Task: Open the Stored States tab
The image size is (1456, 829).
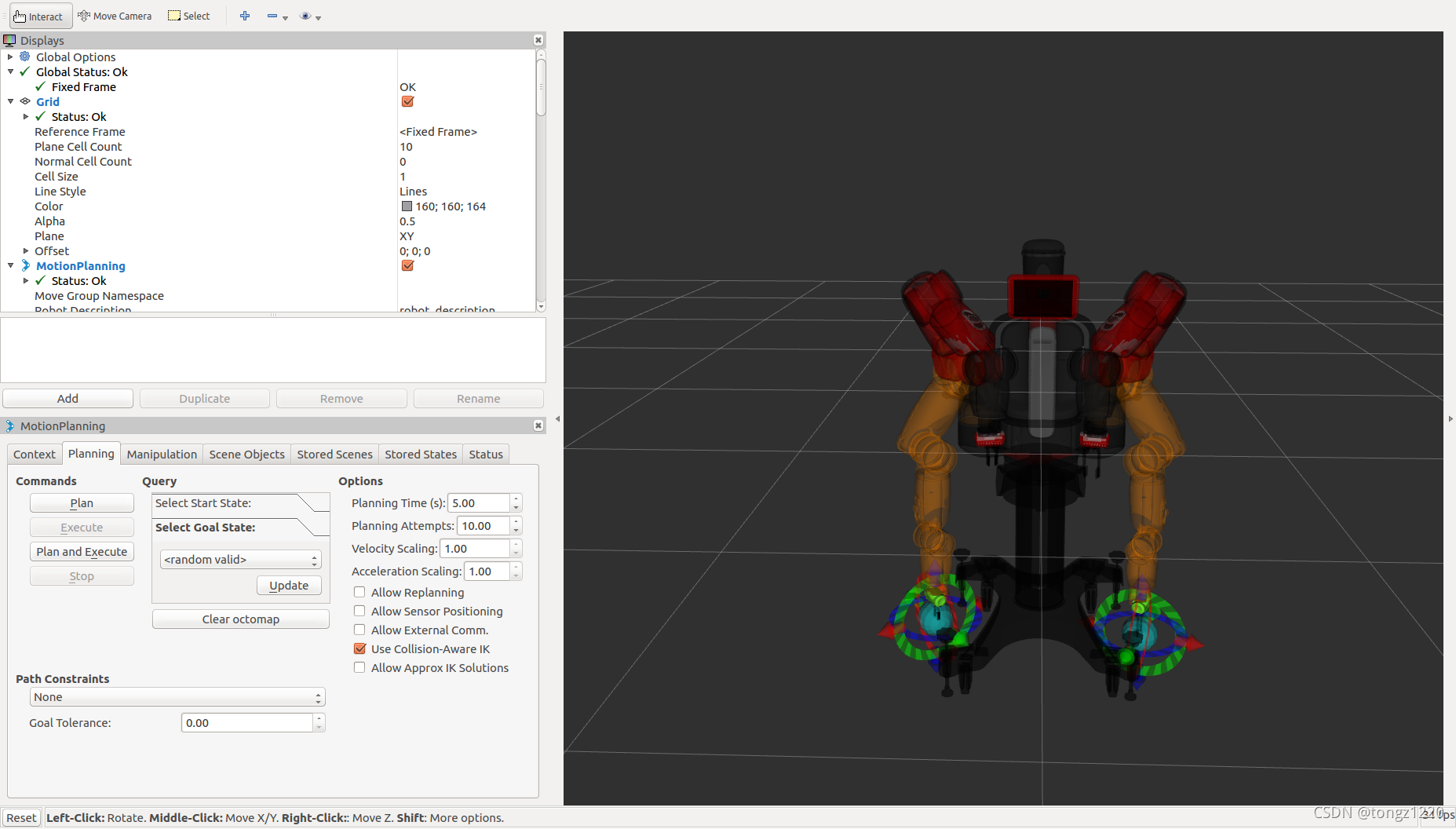Action: (x=420, y=454)
